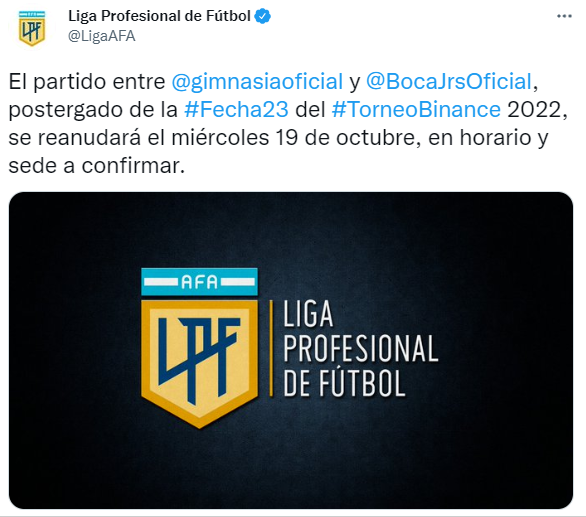586x517 pixels.
Task: Open the @gimnasiaoficial mention
Action: 257,81
